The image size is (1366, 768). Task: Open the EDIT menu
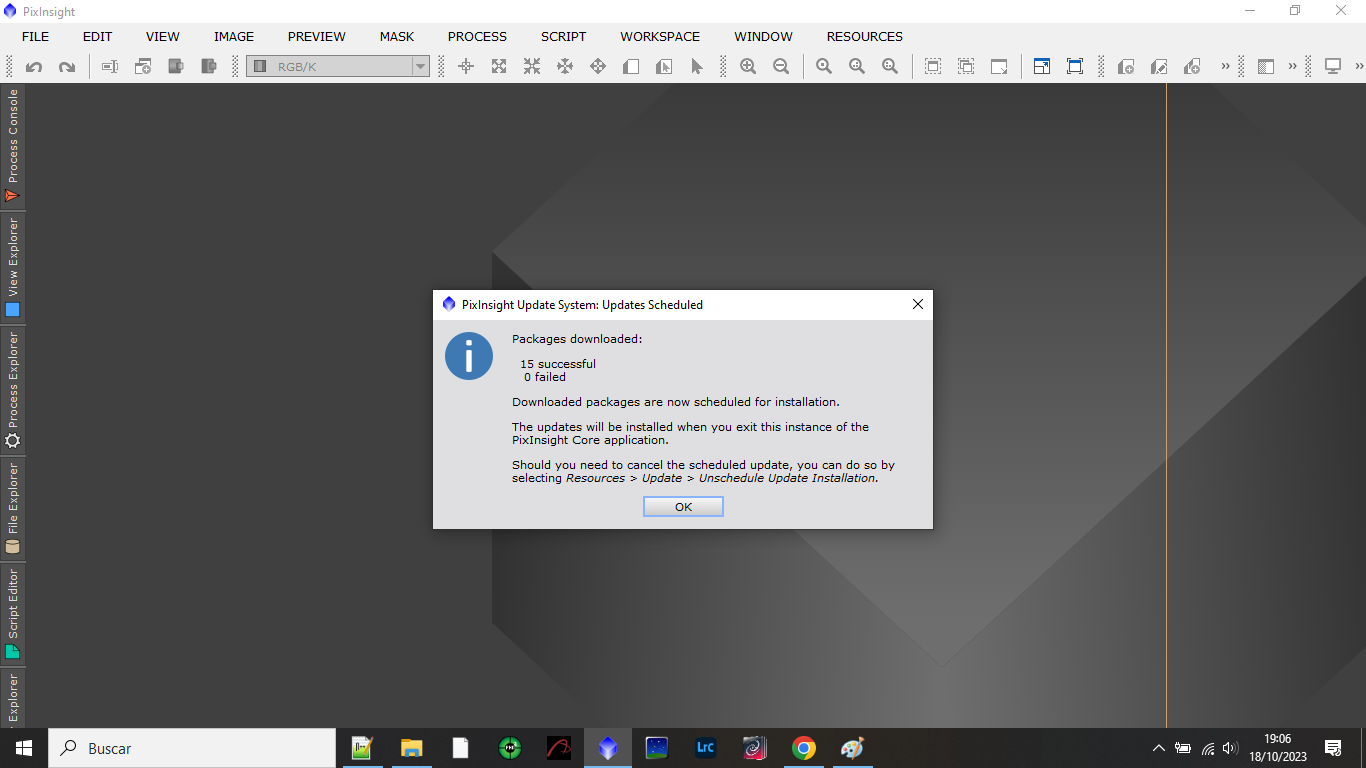pyautogui.click(x=97, y=37)
